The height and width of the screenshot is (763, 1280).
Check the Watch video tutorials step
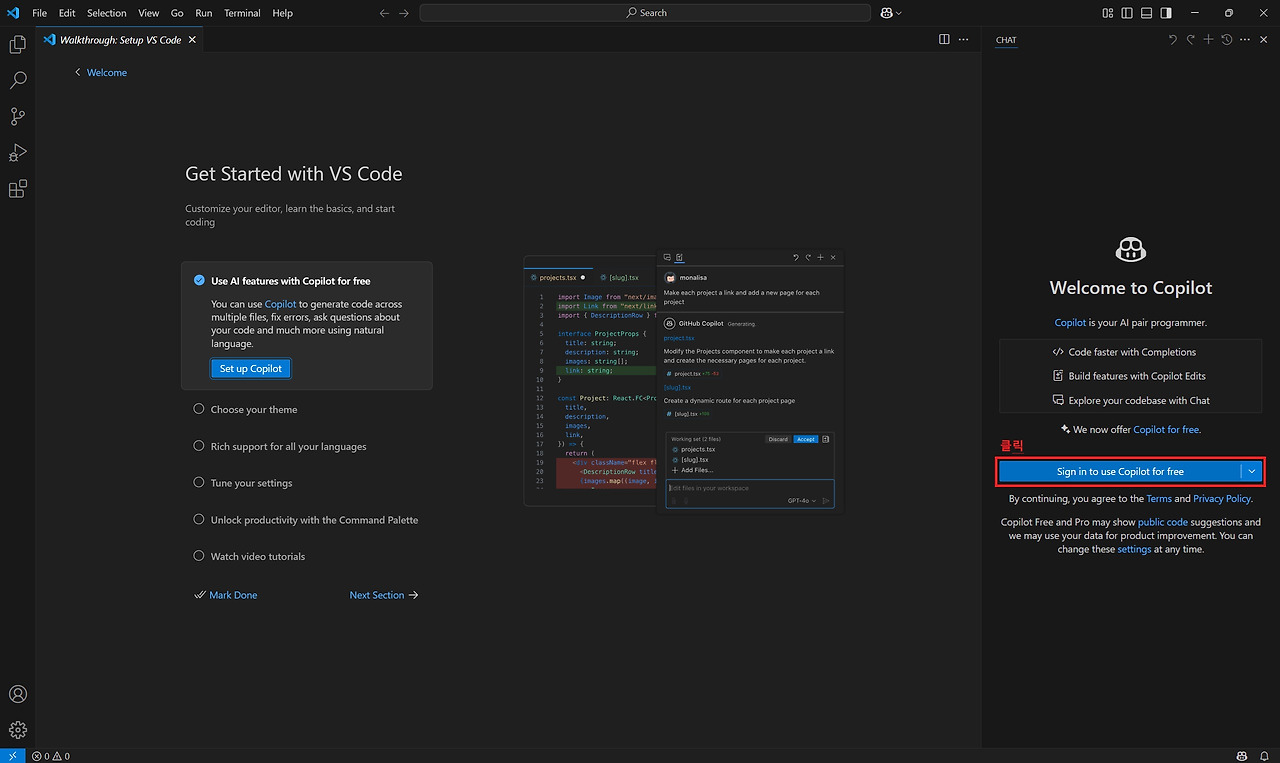coord(197,556)
